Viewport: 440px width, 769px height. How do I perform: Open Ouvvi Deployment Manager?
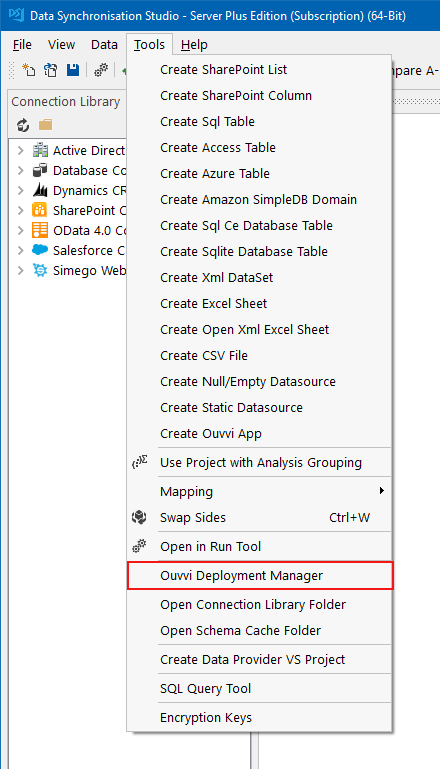pyautogui.click(x=259, y=575)
